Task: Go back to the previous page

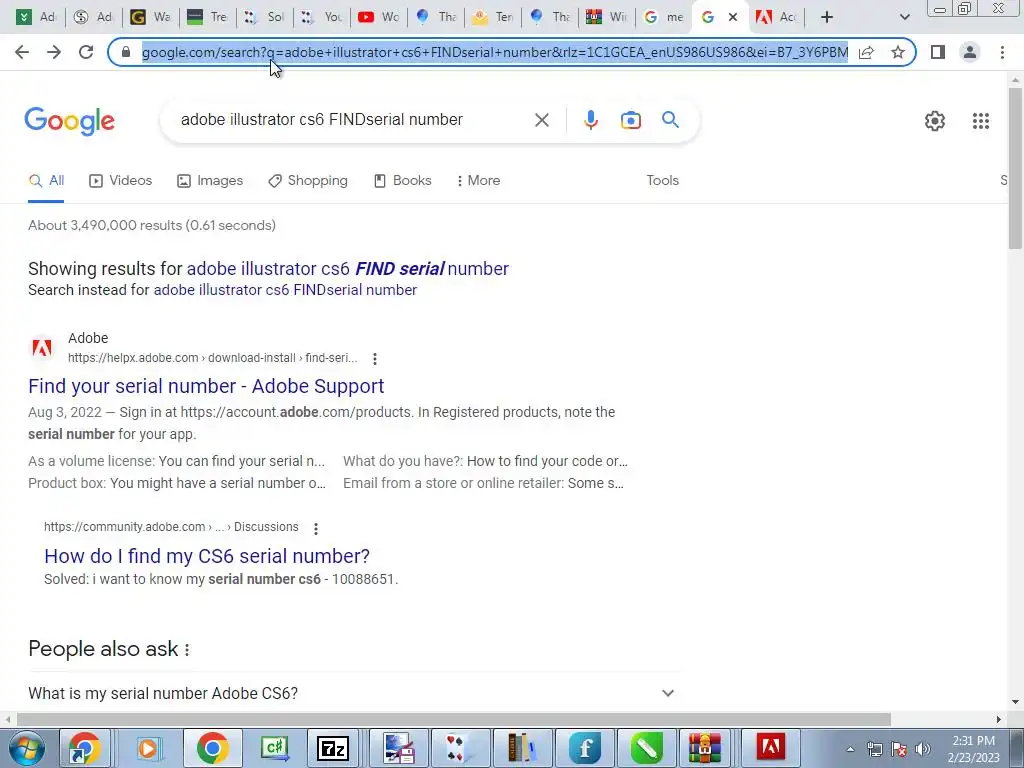Action: 22,52
